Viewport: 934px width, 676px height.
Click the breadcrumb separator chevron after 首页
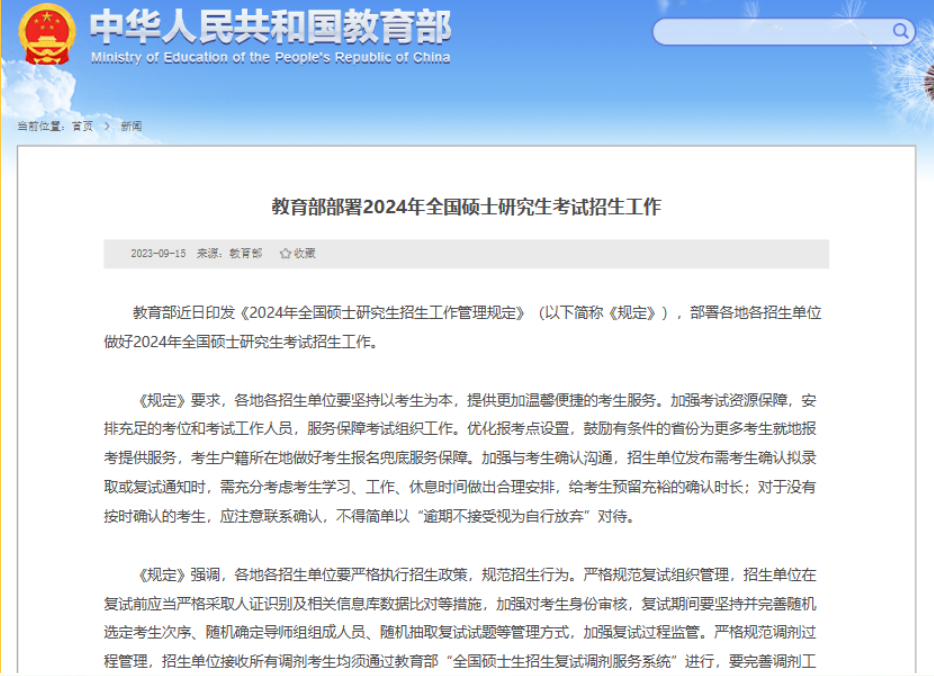click(106, 125)
